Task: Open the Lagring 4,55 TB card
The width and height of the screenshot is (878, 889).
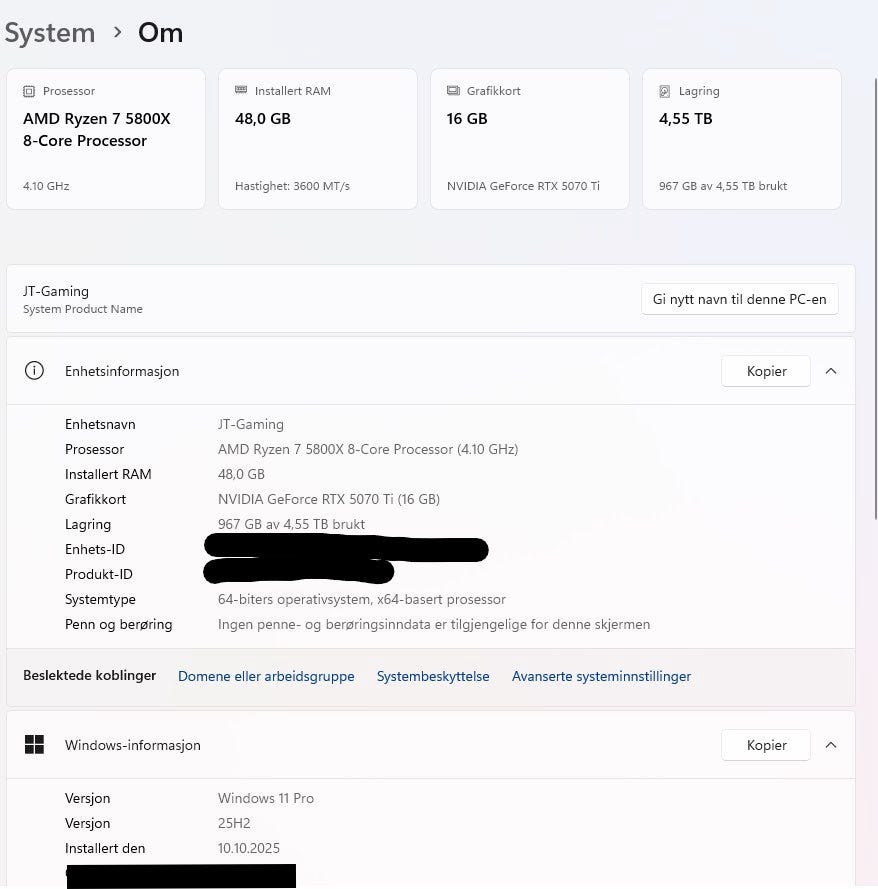Action: pos(742,139)
